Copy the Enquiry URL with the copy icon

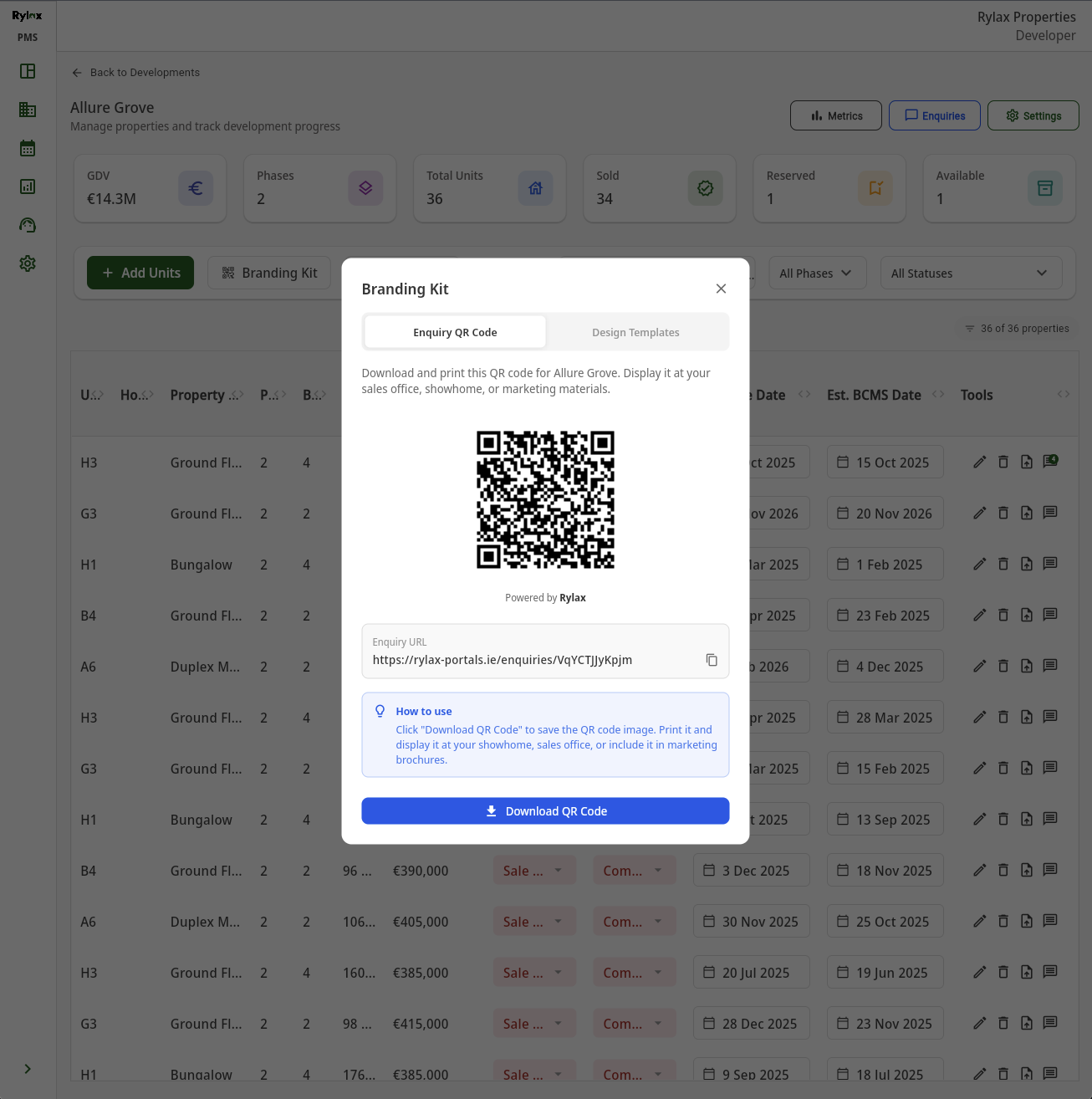(x=712, y=660)
